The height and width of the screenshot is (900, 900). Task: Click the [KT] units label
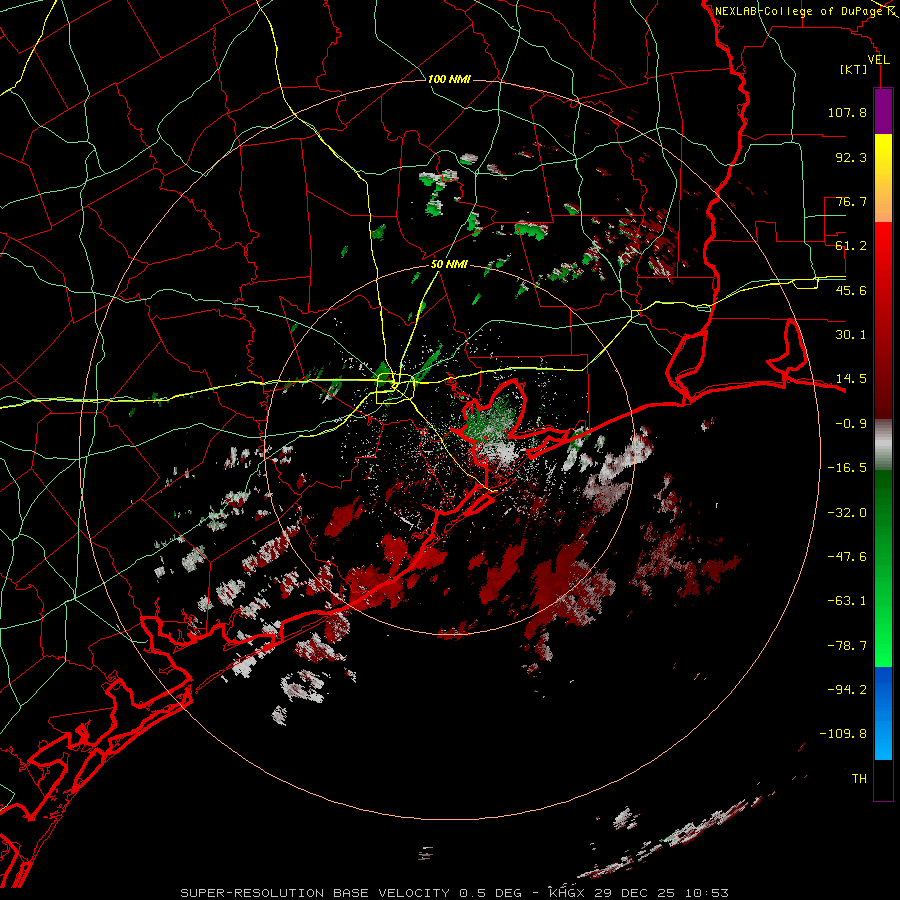tap(853, 69)
